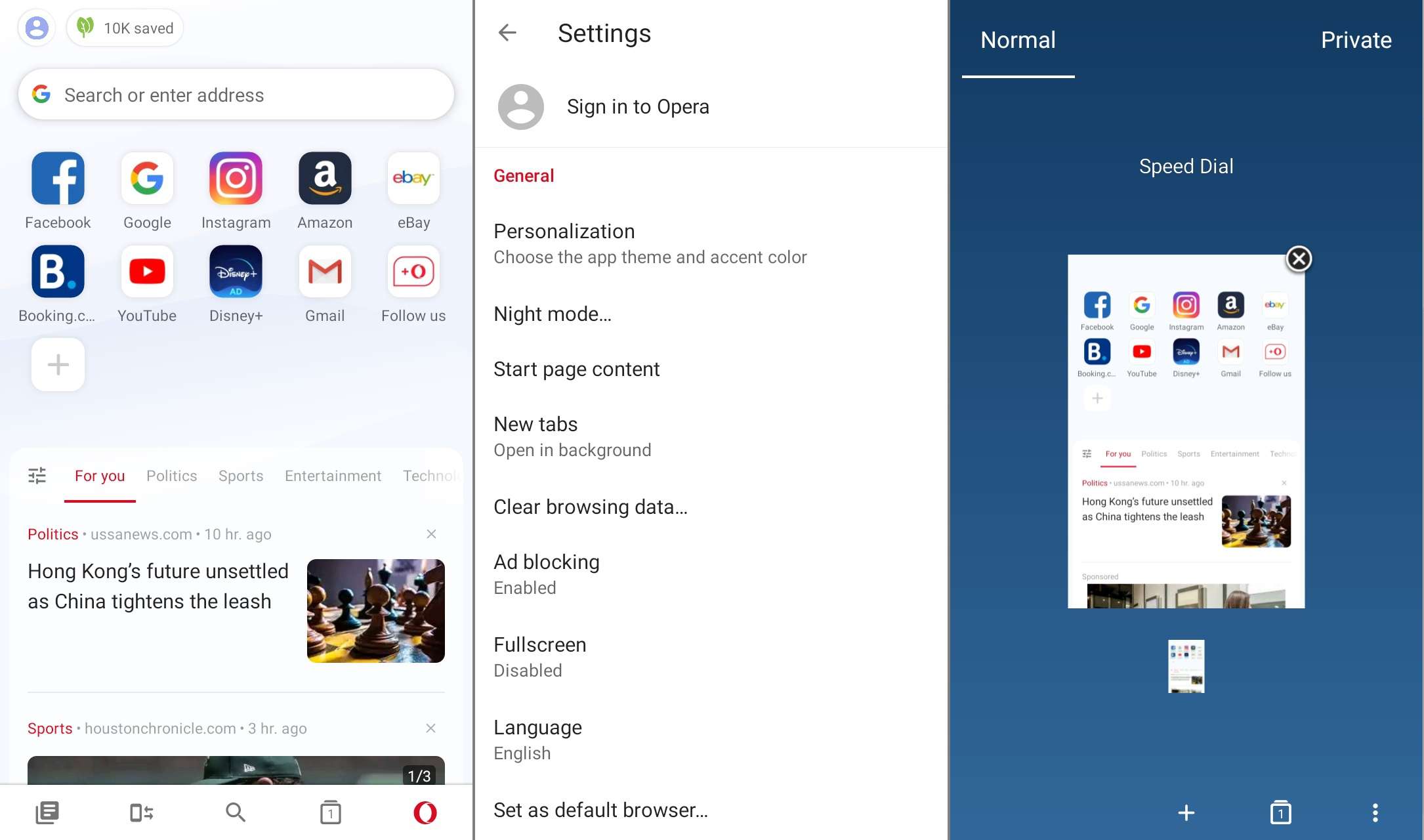Select the Normal tabs mode

click(x=1018, y=40)
